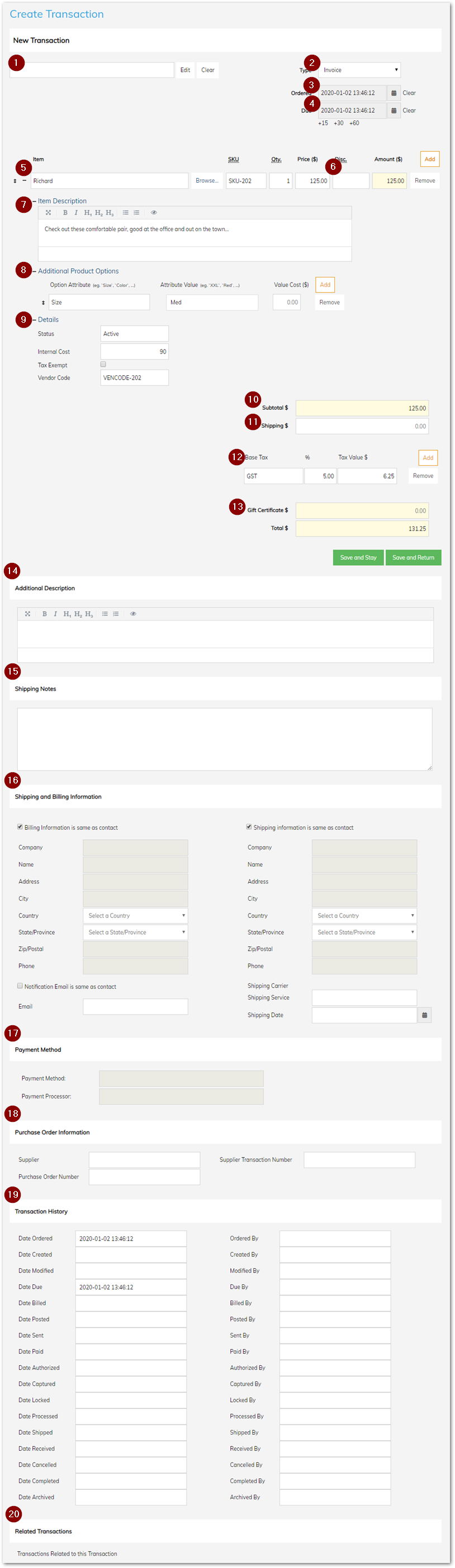Viewport: 455px width, 1568px height.
Task: Remove the Richard item row
Action: (425, 181)
